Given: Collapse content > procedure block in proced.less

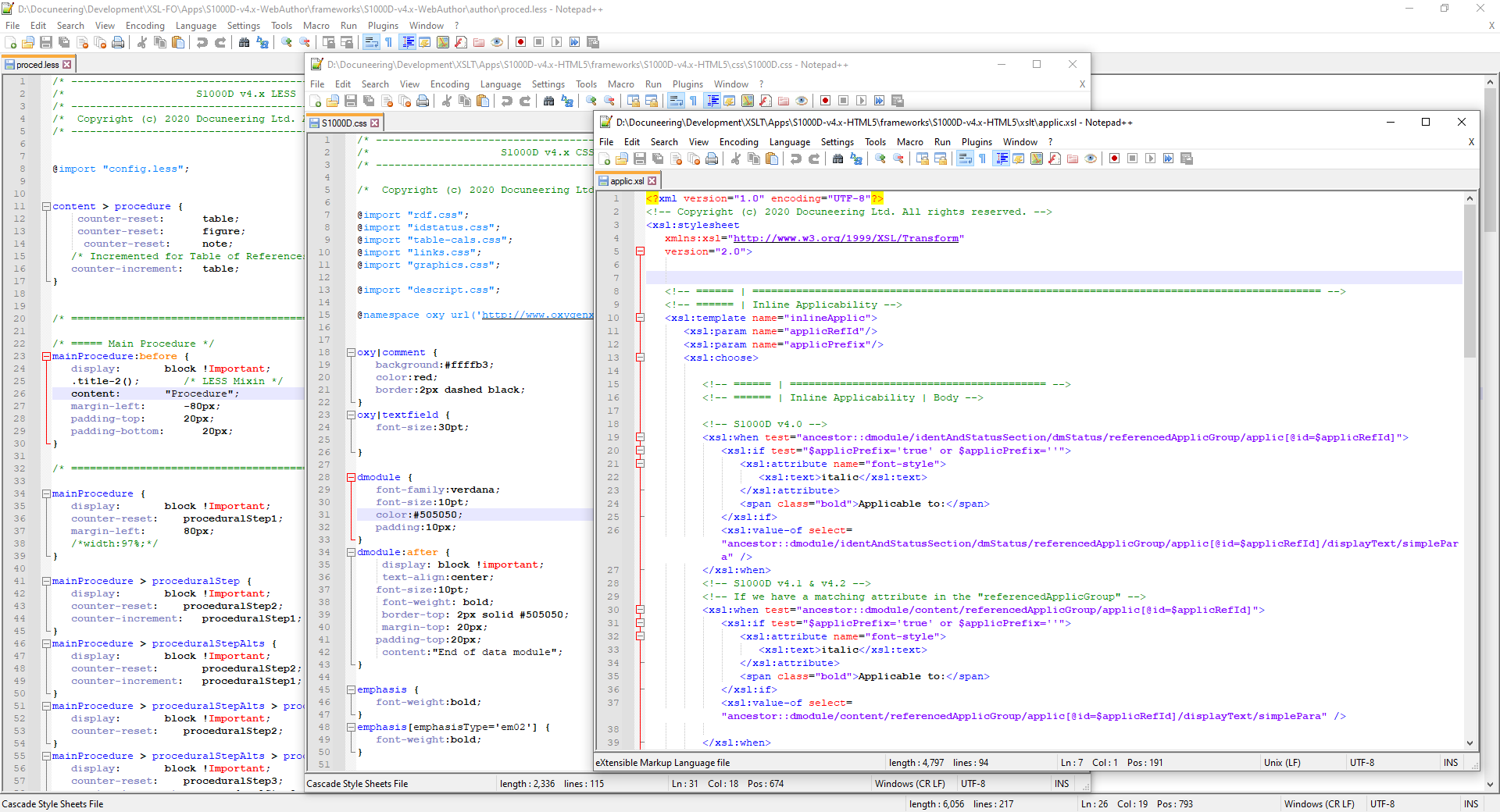Looking at the screenshot, I should pyautogui.click(x=46, y=207).
